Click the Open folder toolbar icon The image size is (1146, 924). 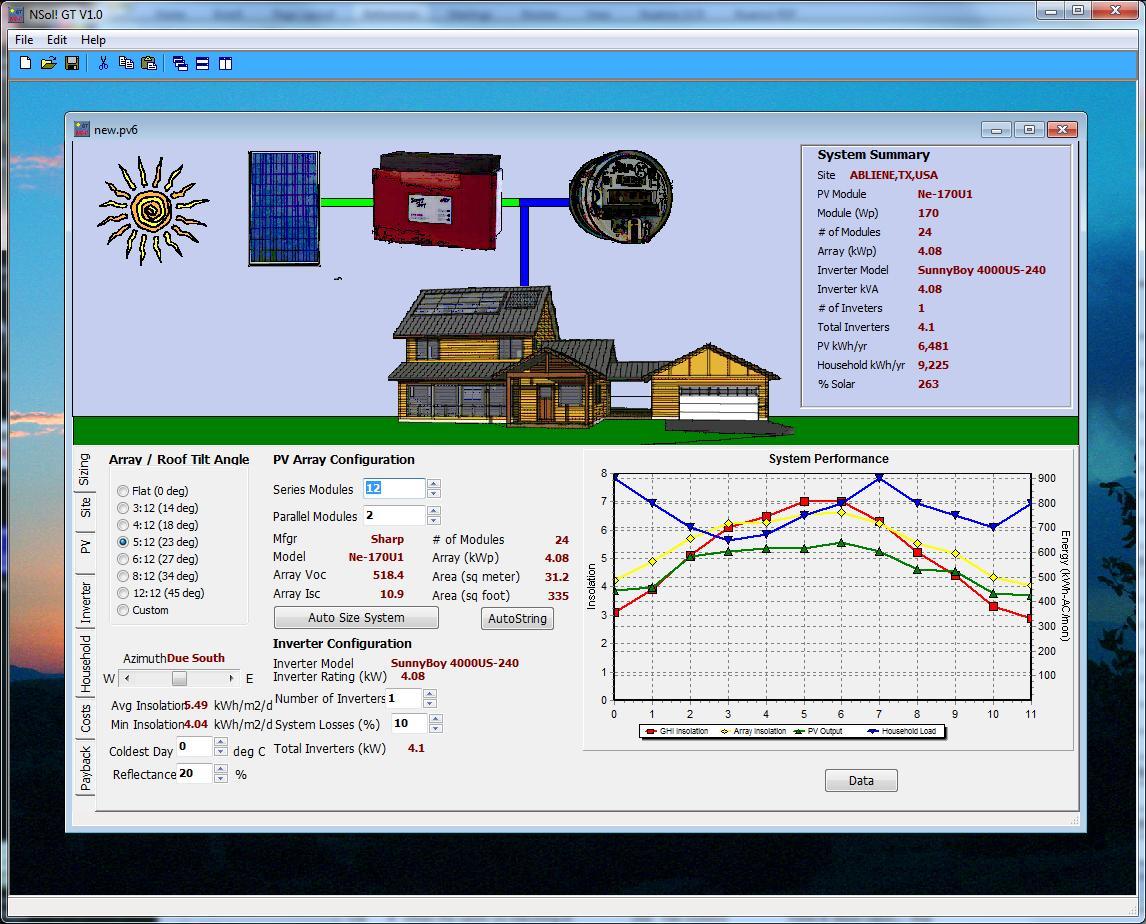tap(48, 63)
